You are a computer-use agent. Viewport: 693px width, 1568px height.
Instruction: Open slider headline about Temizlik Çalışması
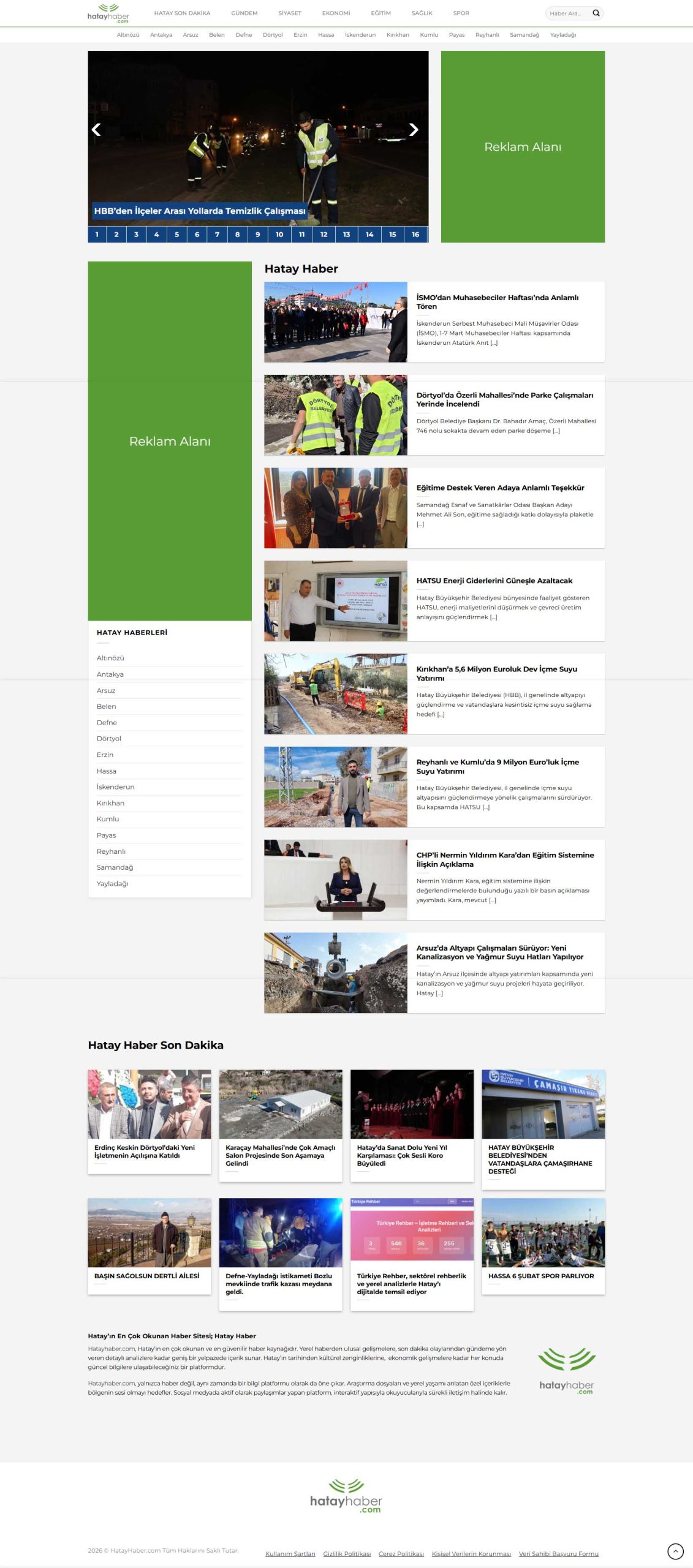[200, 211]
